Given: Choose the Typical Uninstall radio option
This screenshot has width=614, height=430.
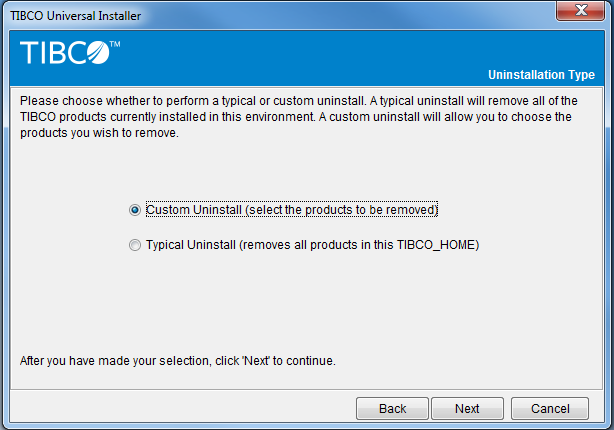Looking at the screenshot, I should (135, 245).
